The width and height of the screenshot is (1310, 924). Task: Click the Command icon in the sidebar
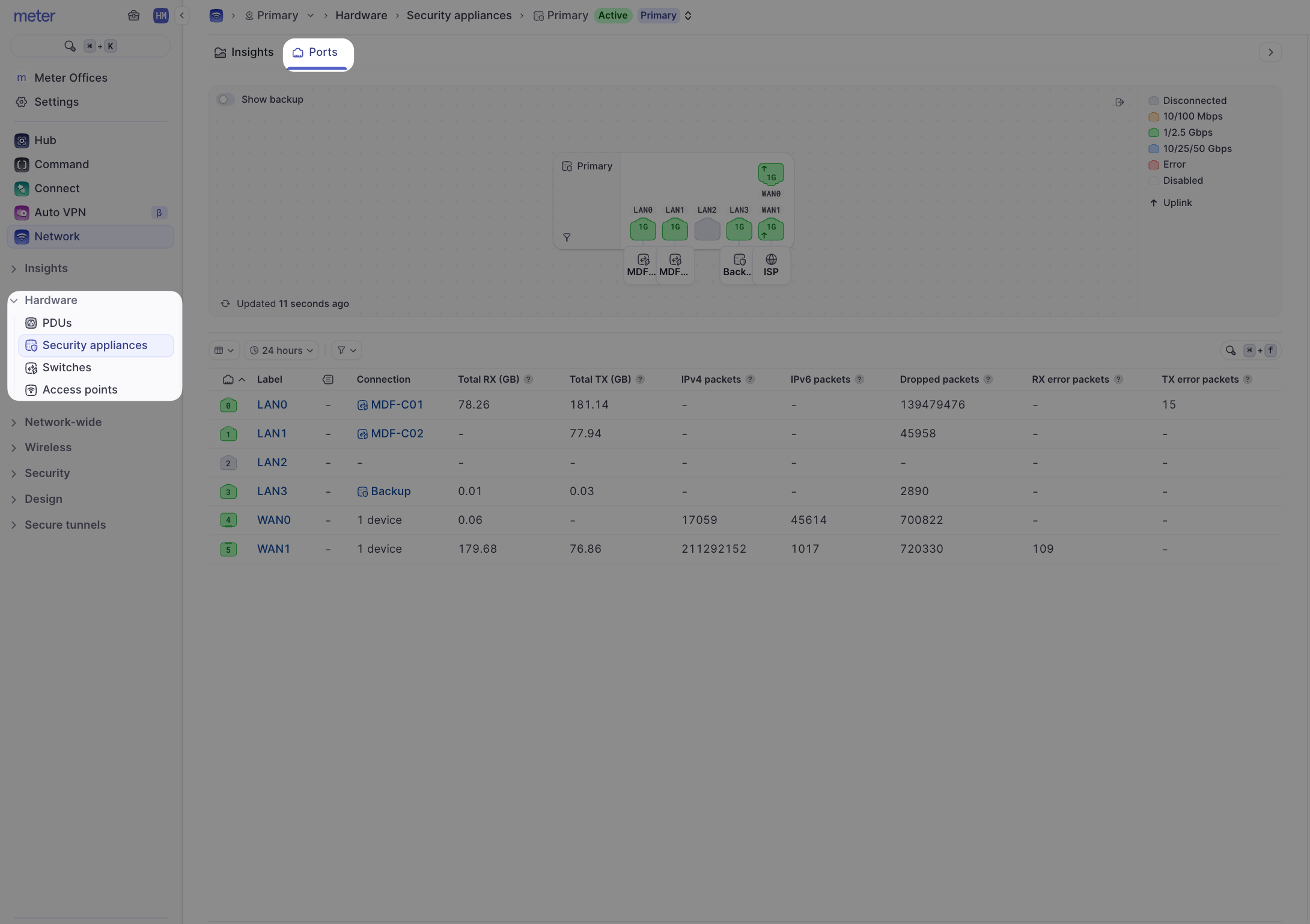tap(22, 165)
